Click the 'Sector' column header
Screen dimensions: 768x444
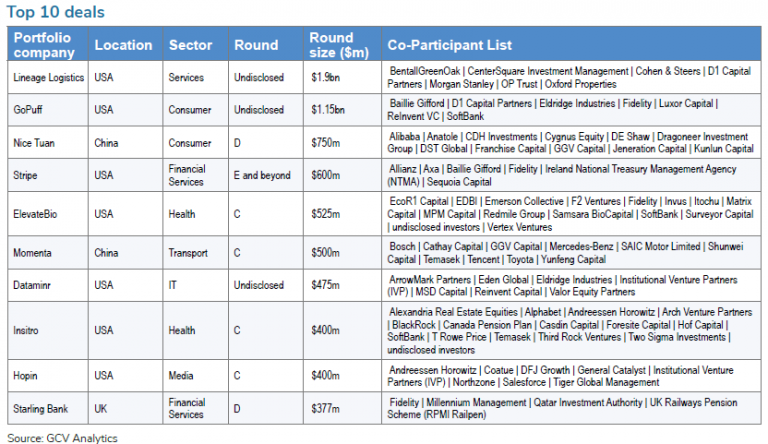(x=190, y=45)
